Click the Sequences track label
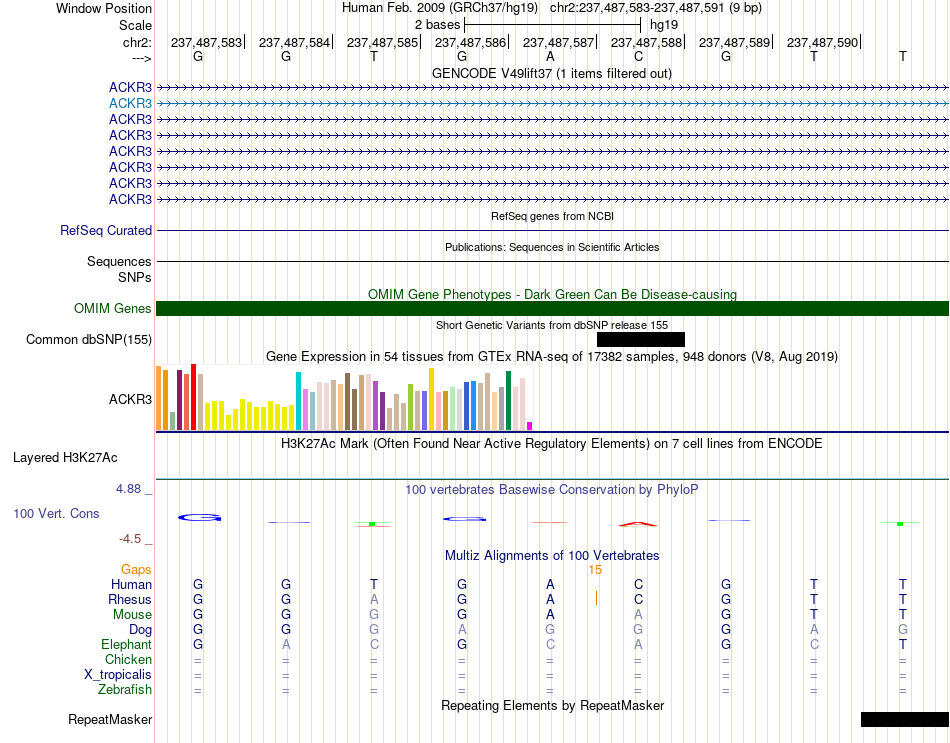950x743 pixels. coord(119,261)
